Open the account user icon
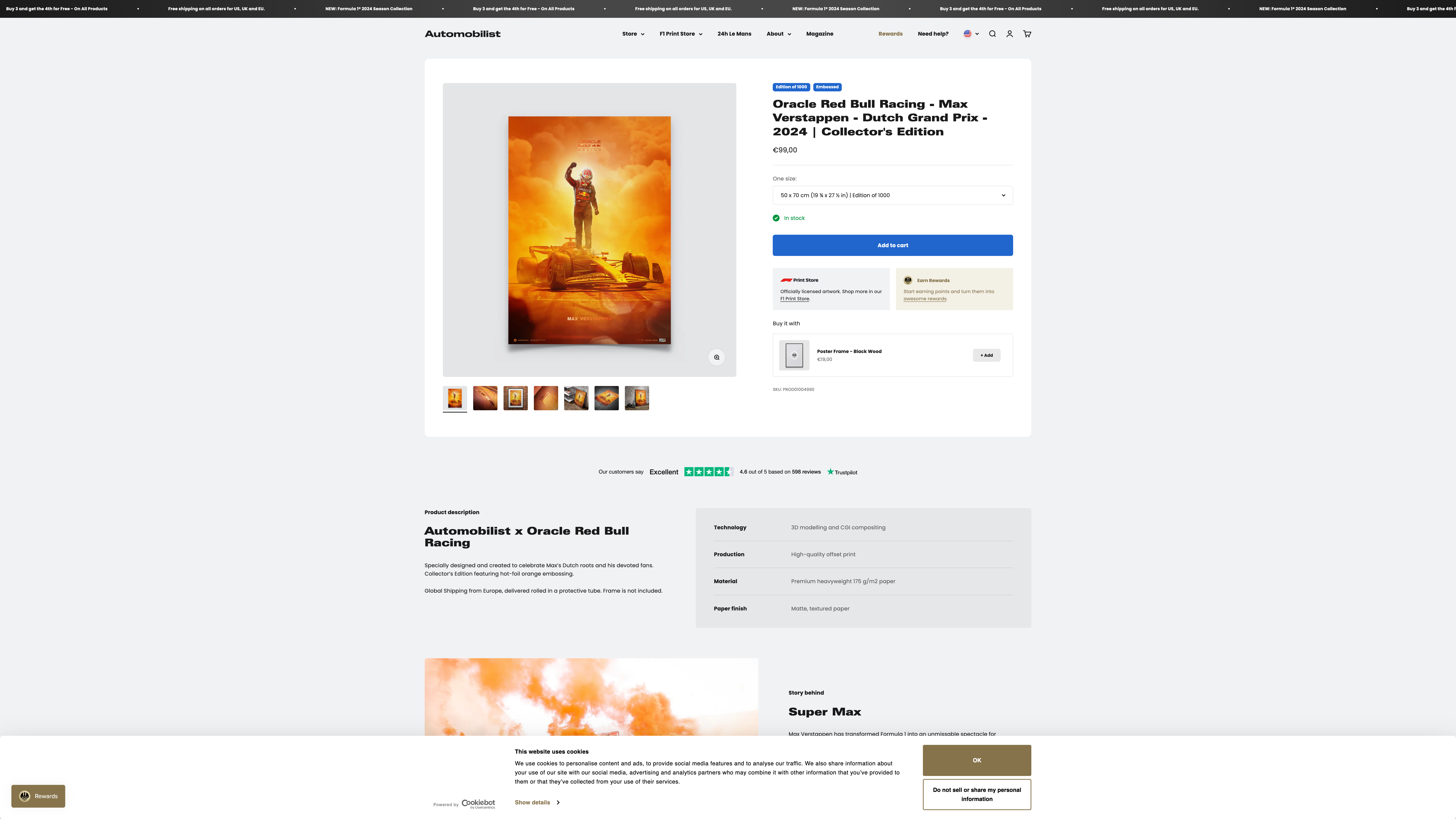1456x819 pixels. click(1010, 34)
